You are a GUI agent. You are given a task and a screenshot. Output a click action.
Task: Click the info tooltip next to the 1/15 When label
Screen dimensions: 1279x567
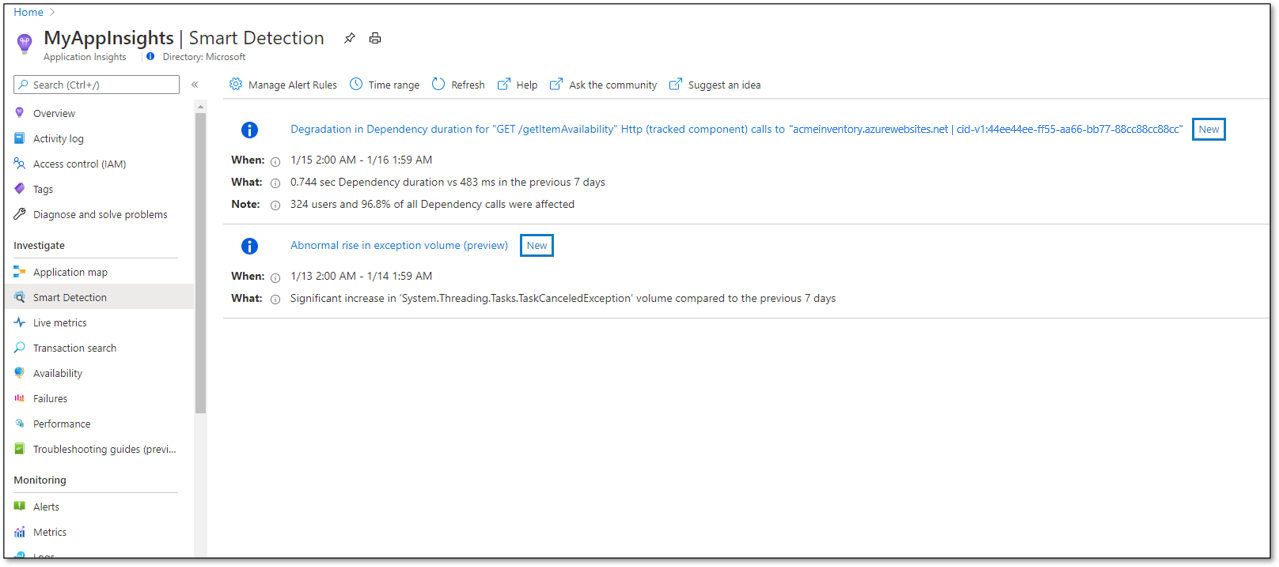tap(275, 161)
